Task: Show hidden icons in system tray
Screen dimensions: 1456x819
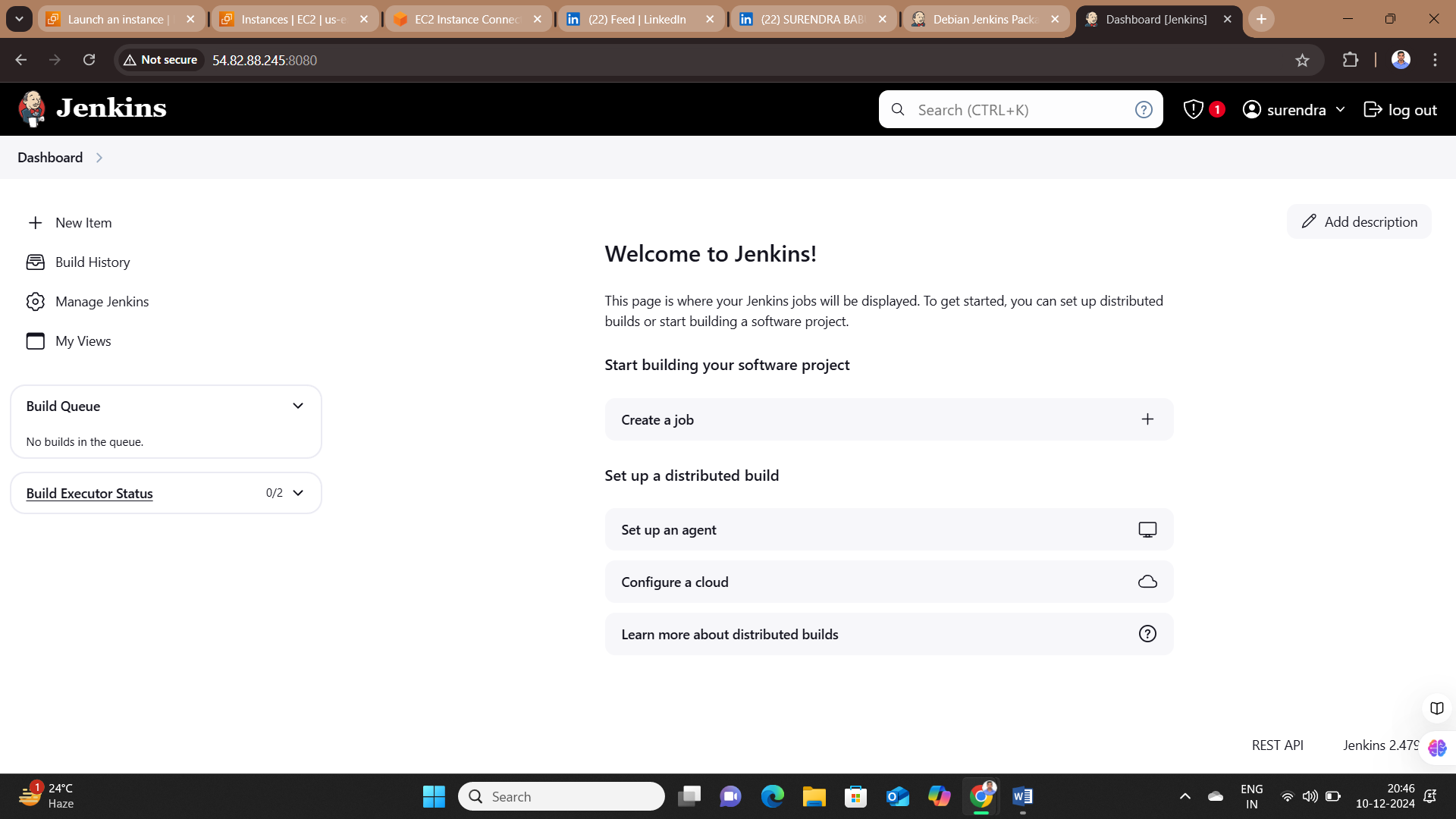Action: [1185, 796]
